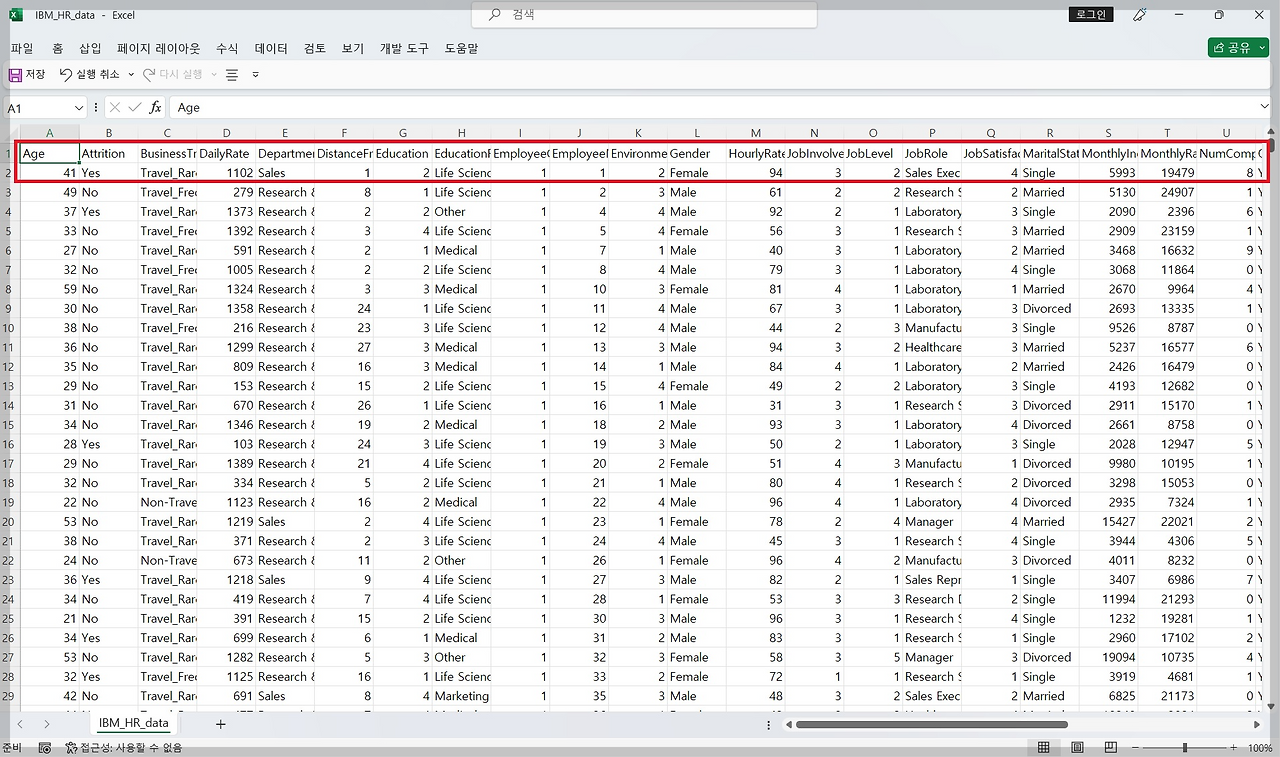Viewport: 1280px width, 757px height.
Task: Open the 데이터 ribbon tab
Action: pyautogui.click(x=271, y=48)
